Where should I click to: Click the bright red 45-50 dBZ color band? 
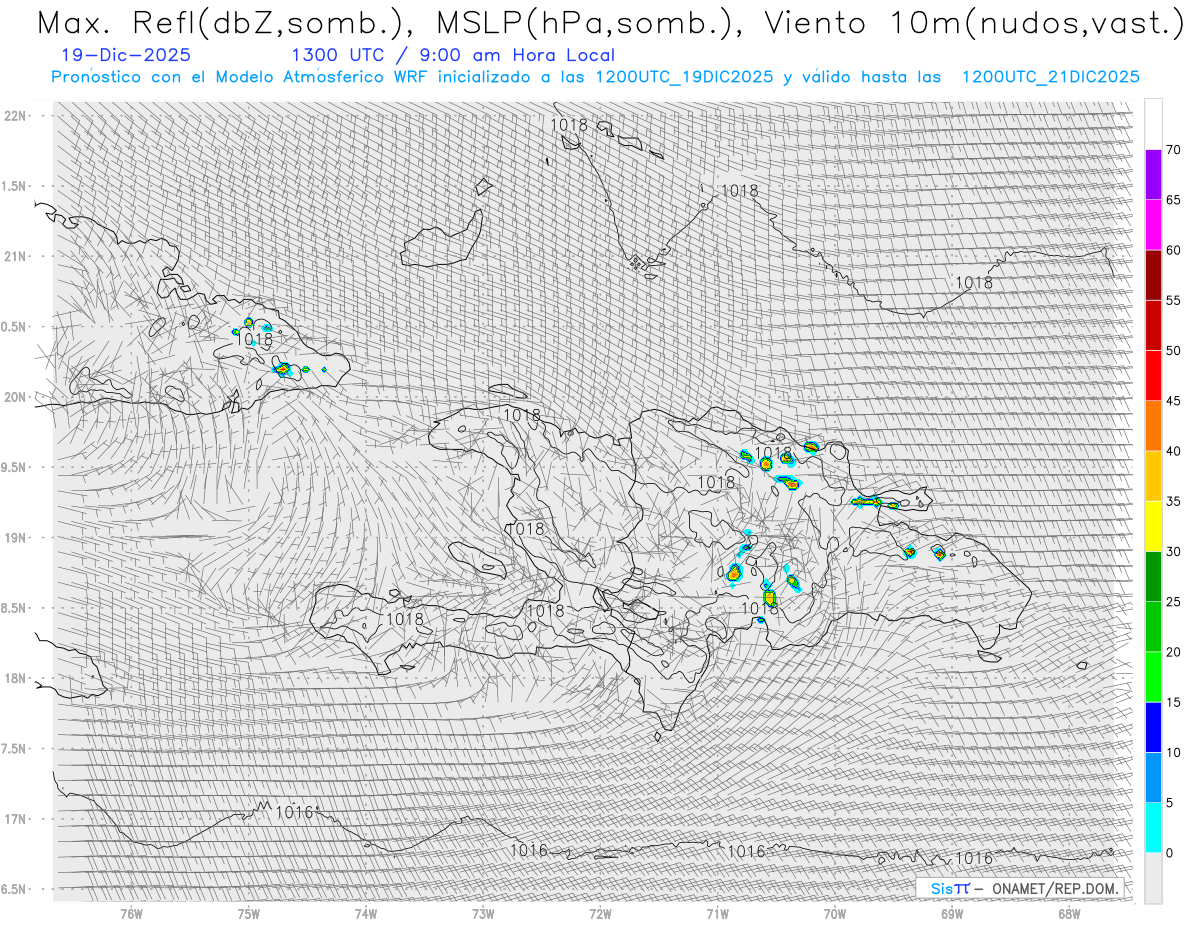coord(1153,376)
